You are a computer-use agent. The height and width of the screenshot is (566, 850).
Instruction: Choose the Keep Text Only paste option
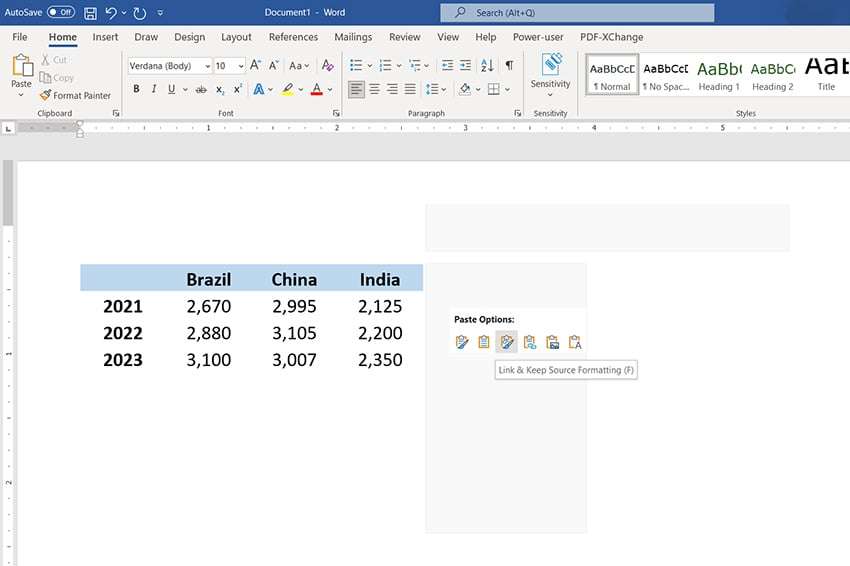click(x=575, y=342)
